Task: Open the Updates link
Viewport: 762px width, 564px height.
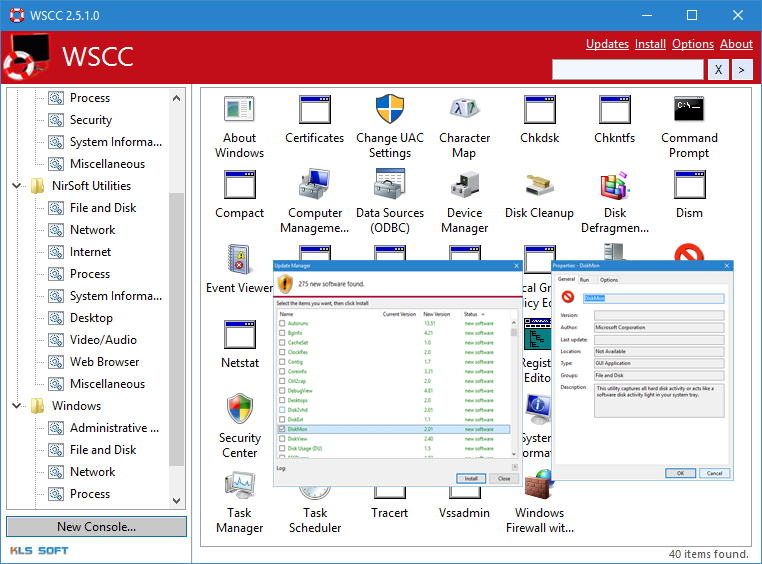Action: [607, 44]
